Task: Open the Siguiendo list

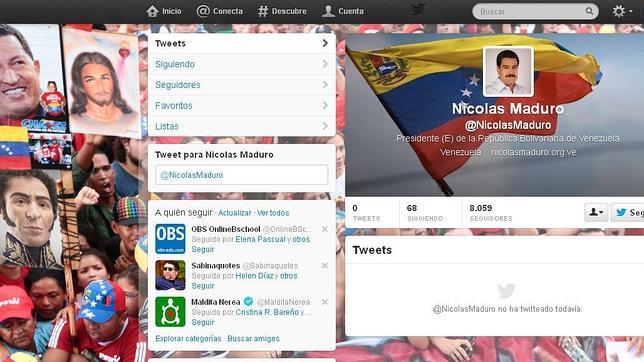Action: [x=242, y=64]
